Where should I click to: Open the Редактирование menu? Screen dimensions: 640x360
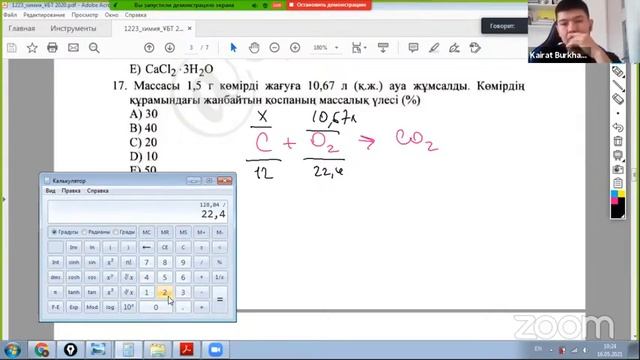44,15
